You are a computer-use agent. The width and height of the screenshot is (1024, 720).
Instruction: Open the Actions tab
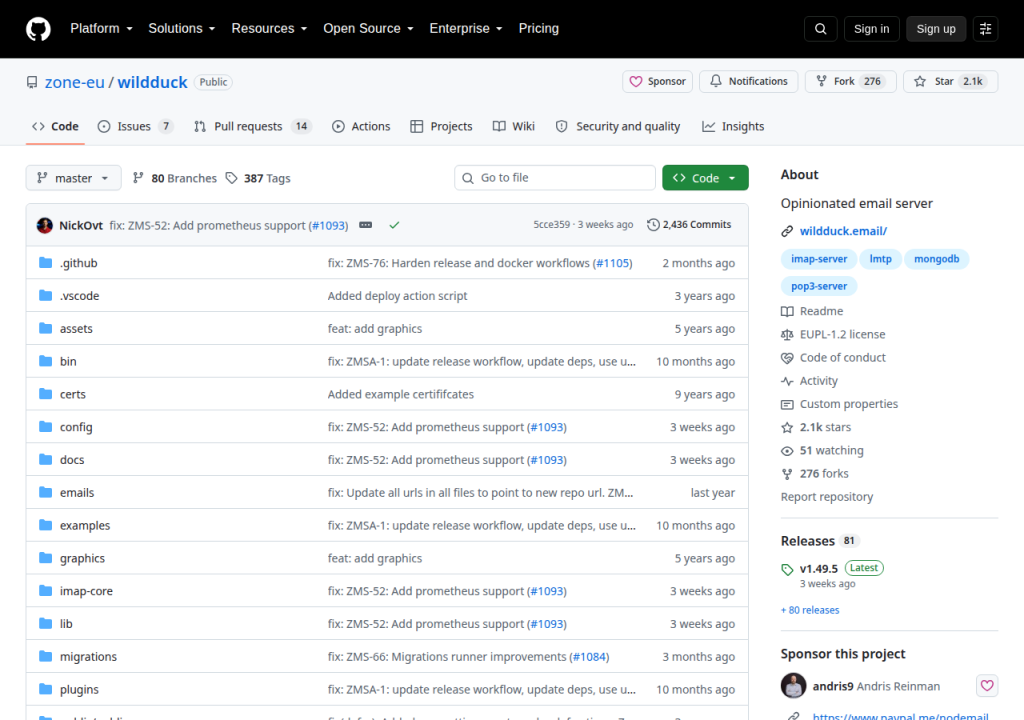click(x=361, y=126)
